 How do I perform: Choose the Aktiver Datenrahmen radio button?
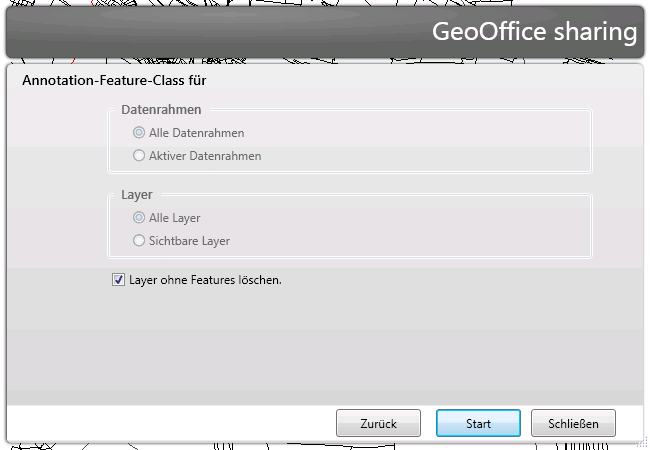[139, 156]
